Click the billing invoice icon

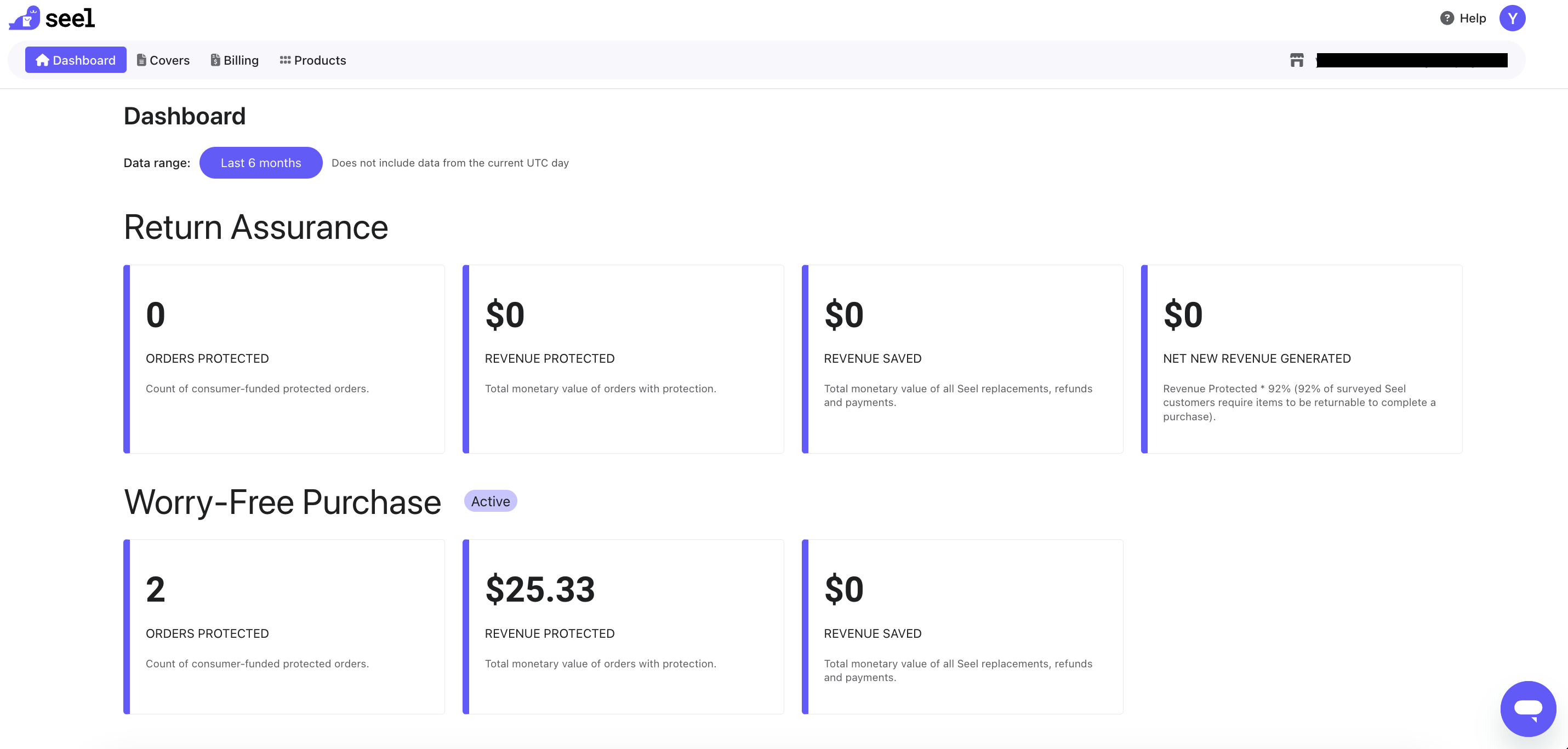[x=215, y=60]
